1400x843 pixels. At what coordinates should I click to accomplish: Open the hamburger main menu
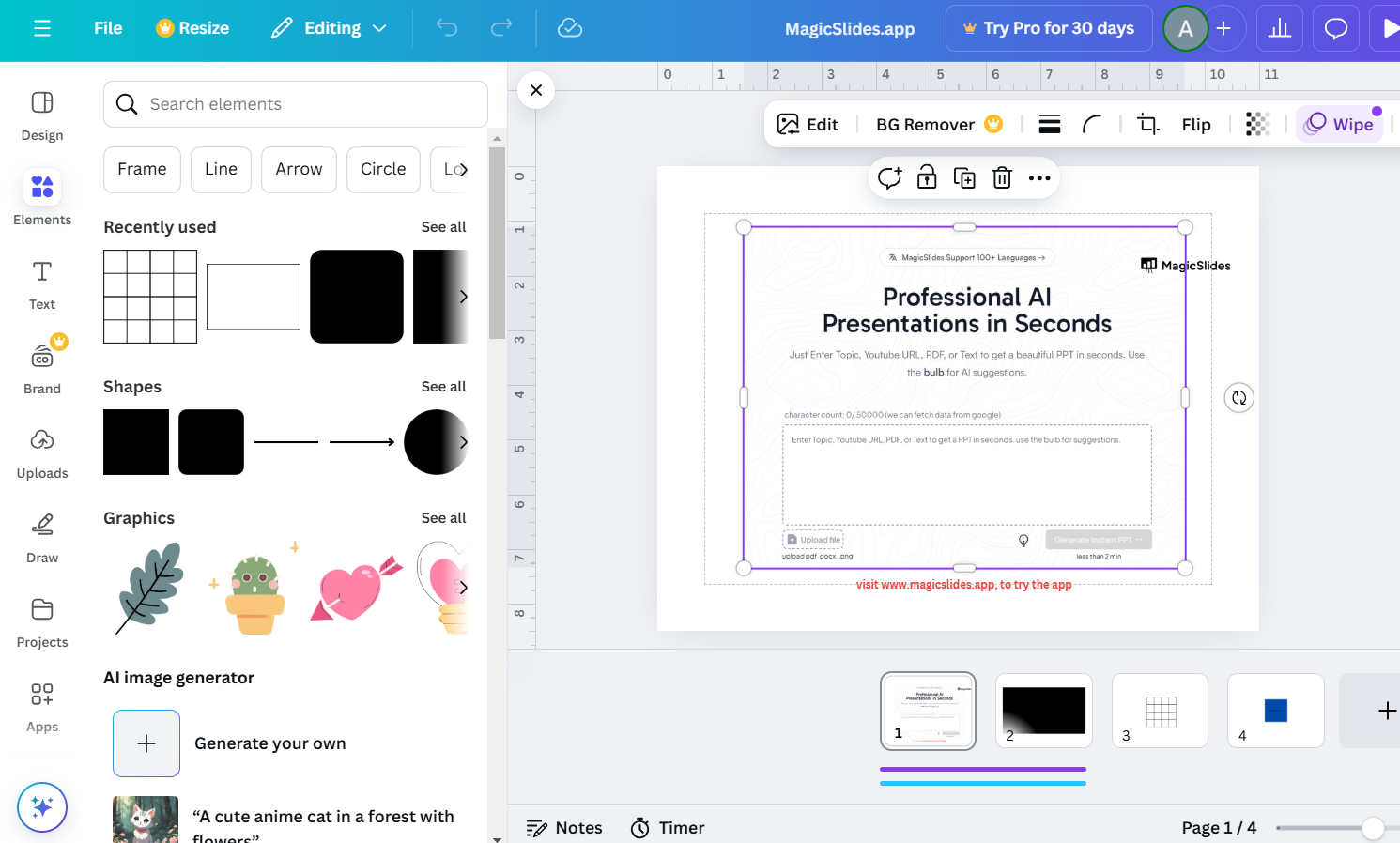point(42,28)
